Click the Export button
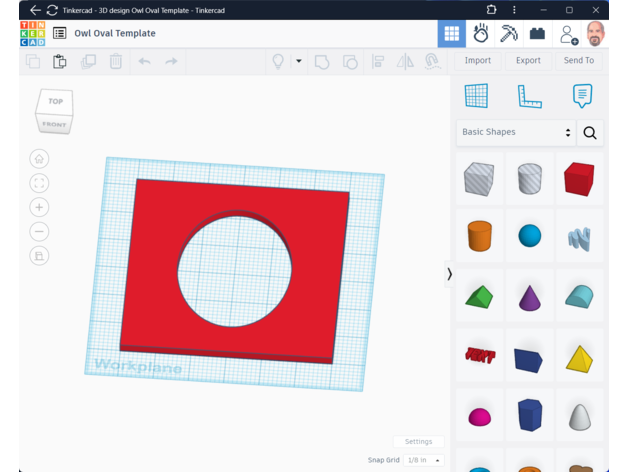The image size is (628, 472). pyautogui.click(x=528, y=61)
